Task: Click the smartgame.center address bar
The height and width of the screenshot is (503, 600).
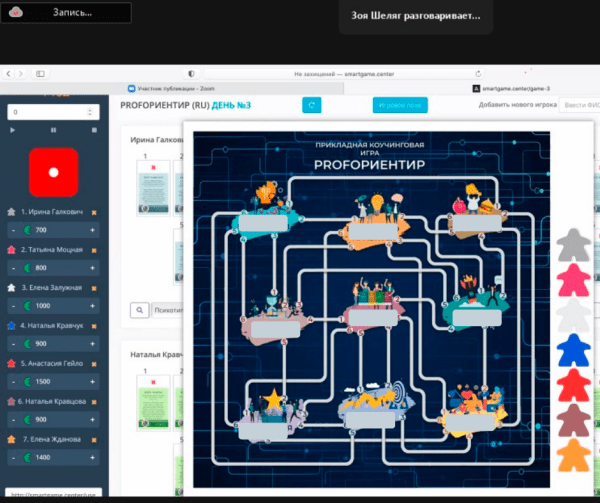Action: coord(344,74)
